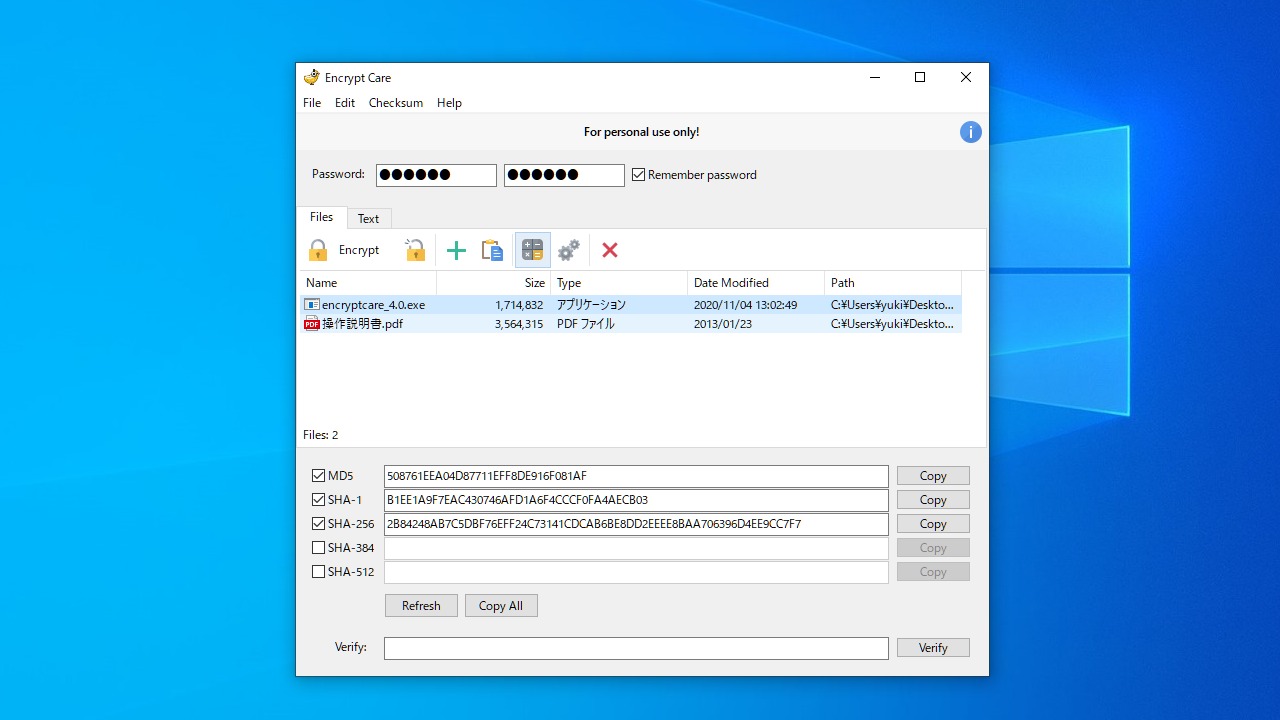Sort by the Type column header
Screen dimensions: 1280x720
click(619, 283)
